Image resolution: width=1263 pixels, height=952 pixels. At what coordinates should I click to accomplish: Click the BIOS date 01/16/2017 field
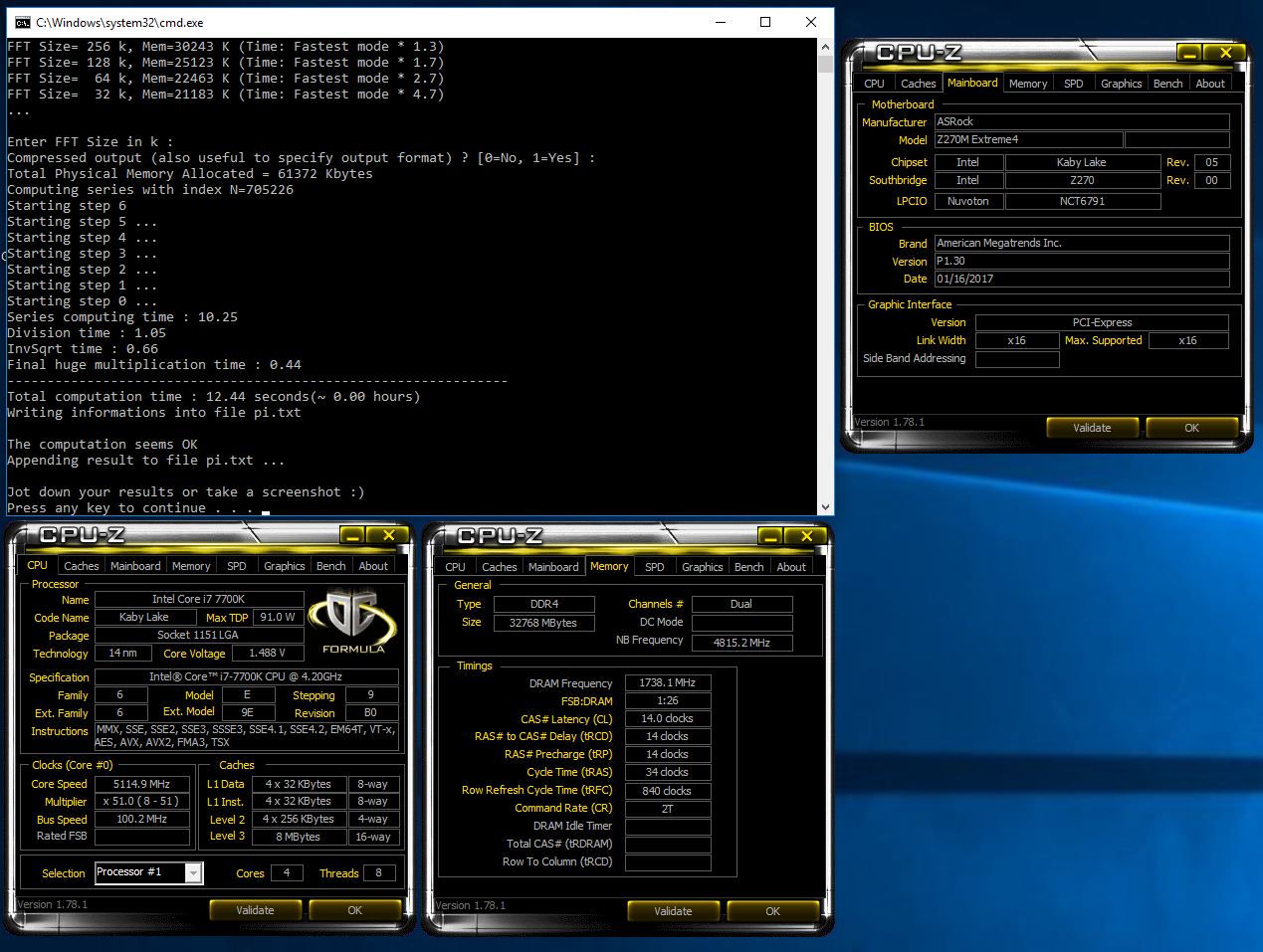point(1082,279)
